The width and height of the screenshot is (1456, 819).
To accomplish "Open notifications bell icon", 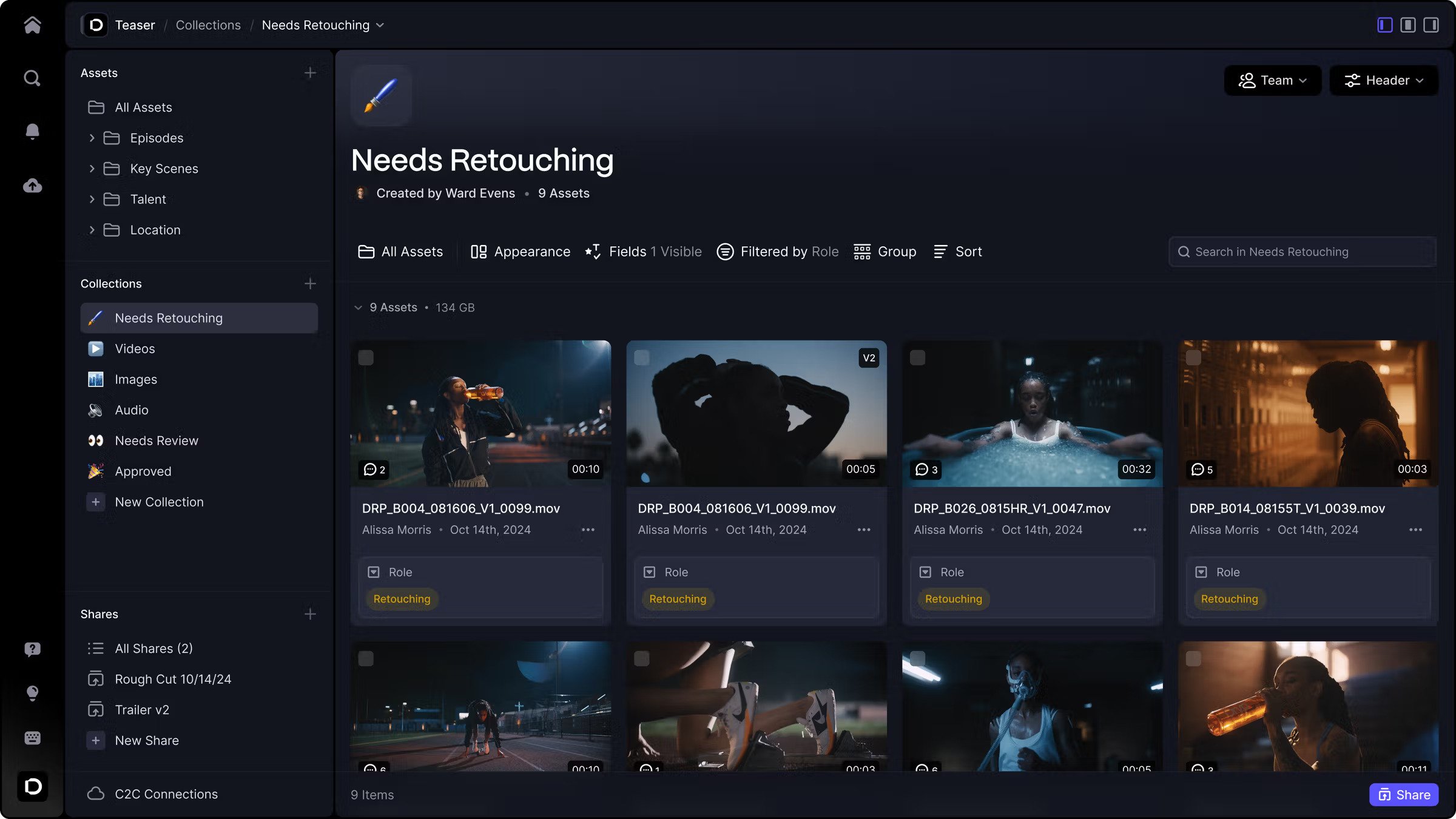I will (x=32, y=131).
